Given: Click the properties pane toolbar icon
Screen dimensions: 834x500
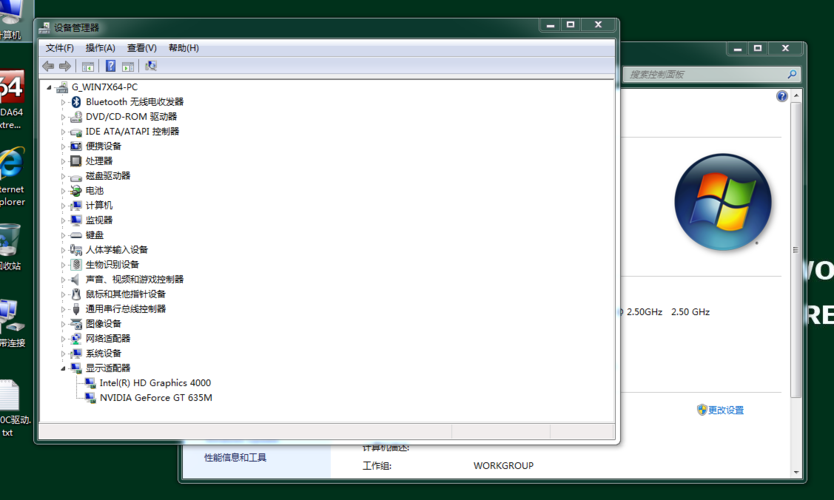Looking at the screenshot, I should click(128, 66).
